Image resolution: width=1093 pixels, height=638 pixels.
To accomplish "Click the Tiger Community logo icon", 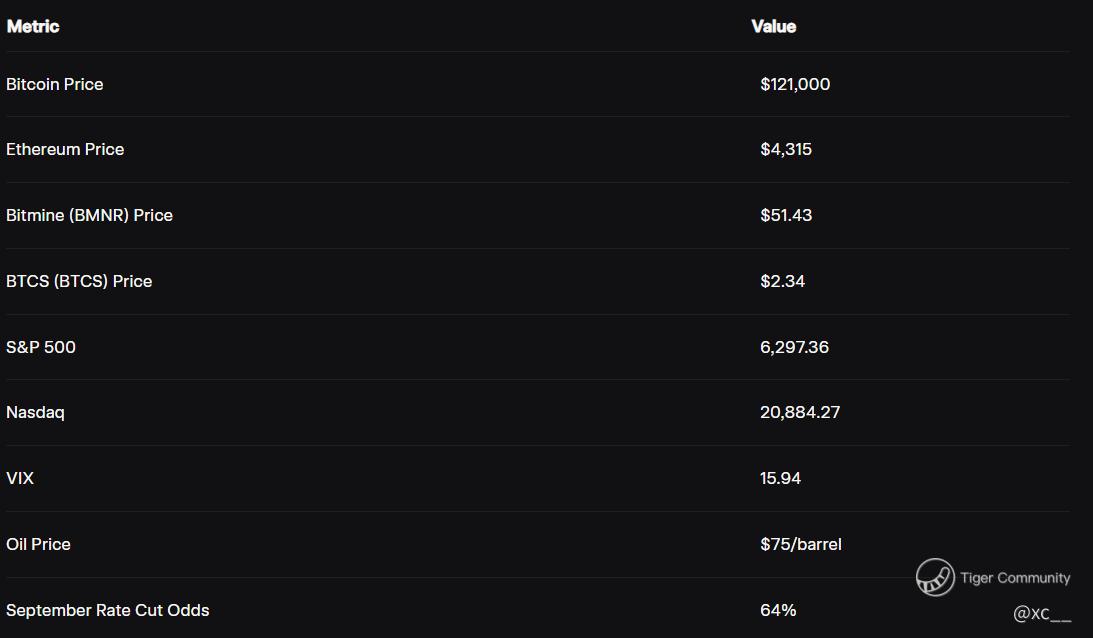I will click(x=935, y=577).
